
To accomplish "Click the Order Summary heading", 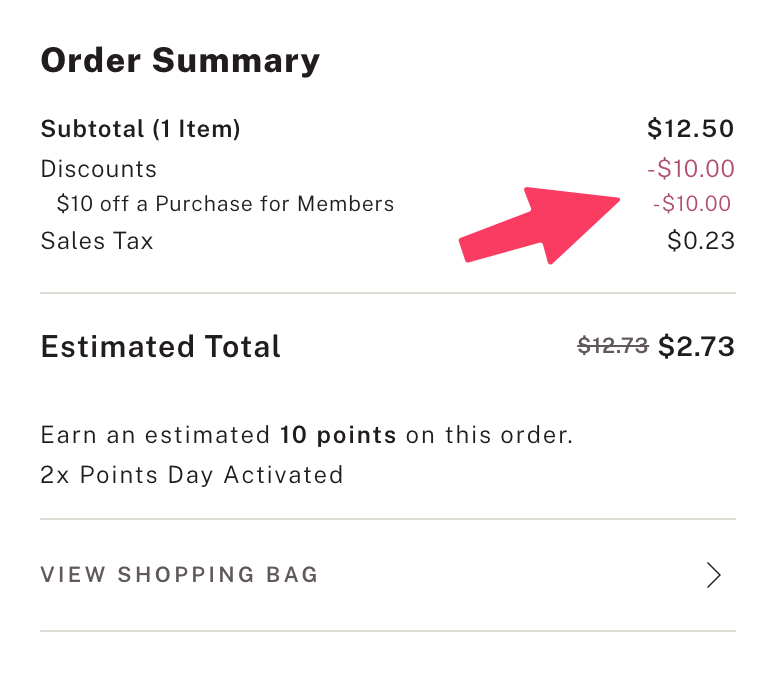I will 180,61.
